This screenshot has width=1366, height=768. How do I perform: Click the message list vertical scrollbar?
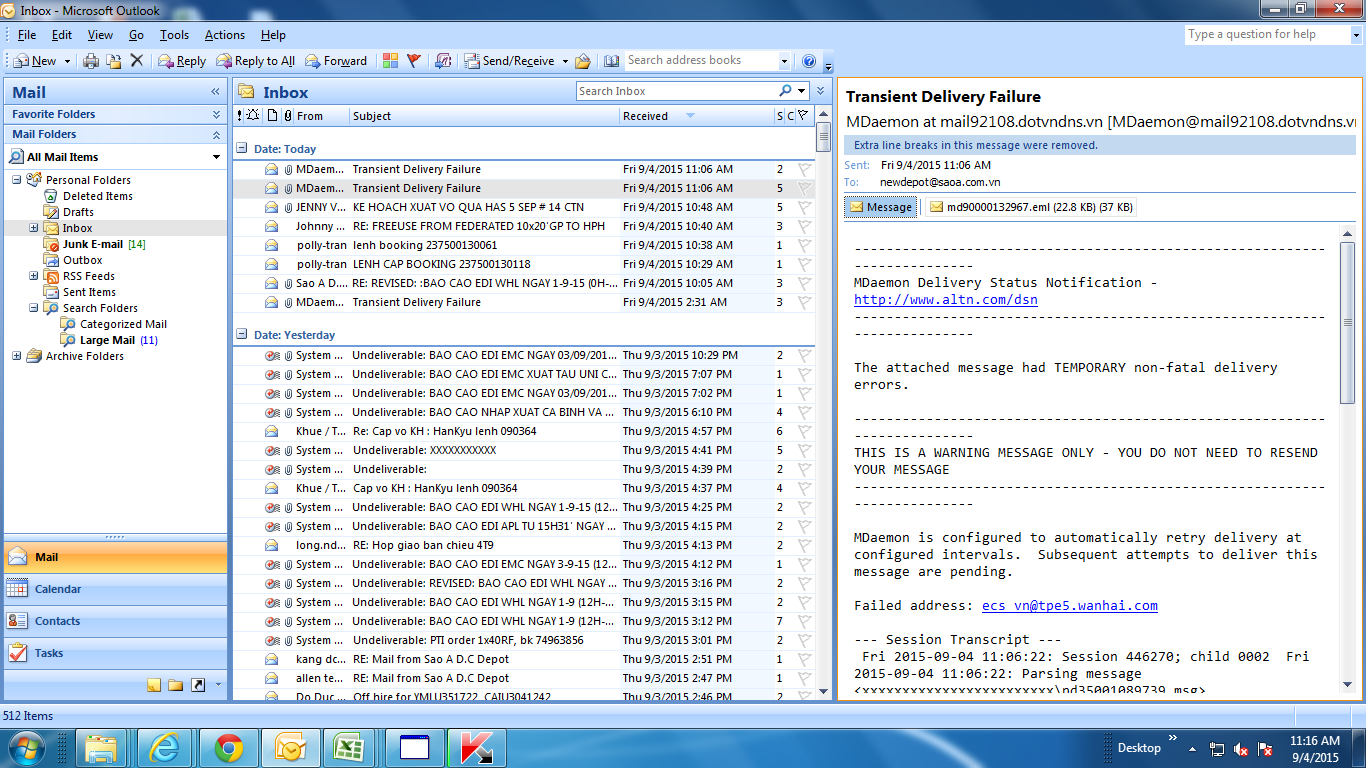(x=823, y=400)
